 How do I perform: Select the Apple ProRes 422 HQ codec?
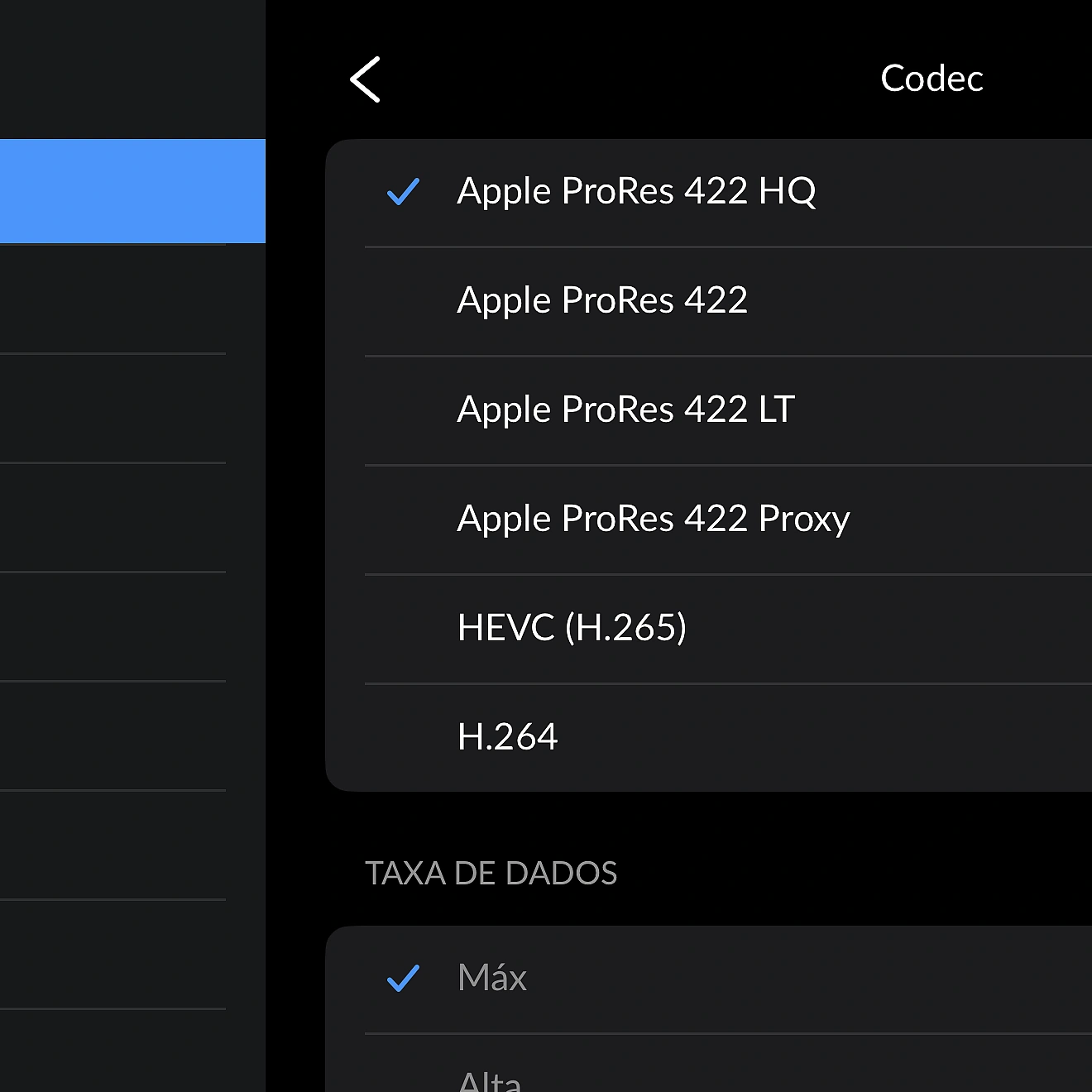[x=635, y=192]
